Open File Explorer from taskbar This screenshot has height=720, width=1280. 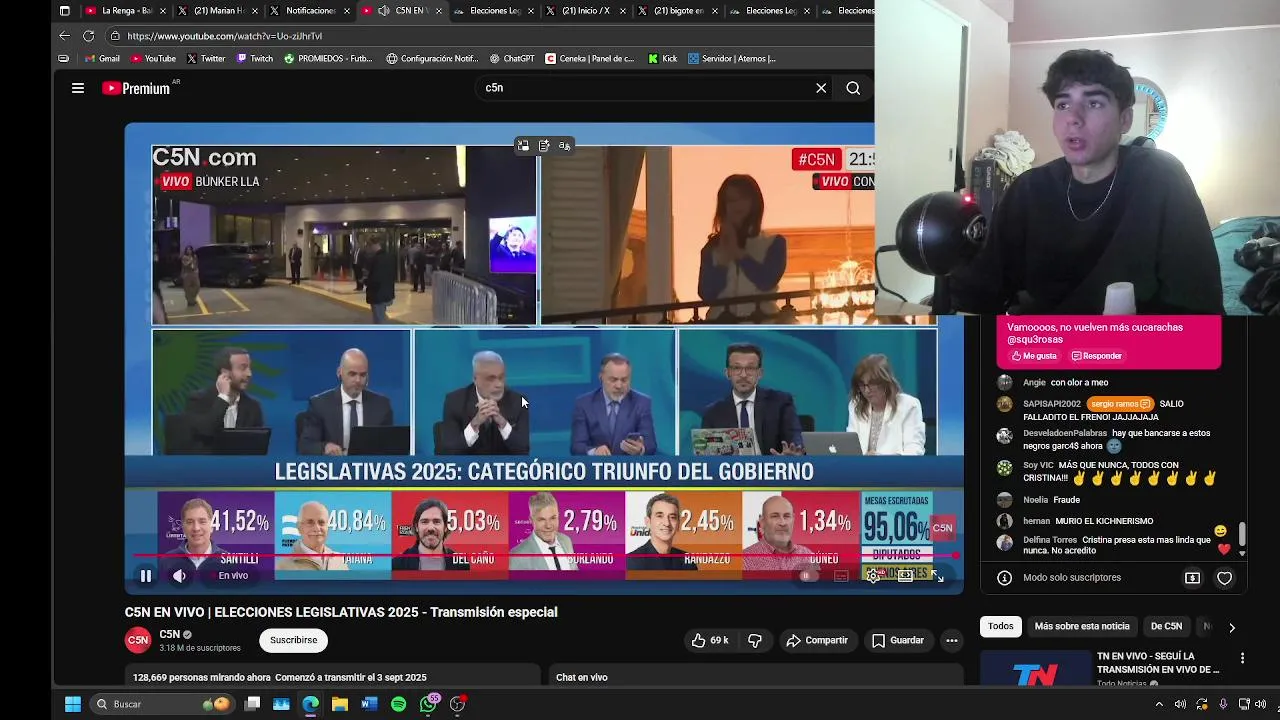(340, 704)
